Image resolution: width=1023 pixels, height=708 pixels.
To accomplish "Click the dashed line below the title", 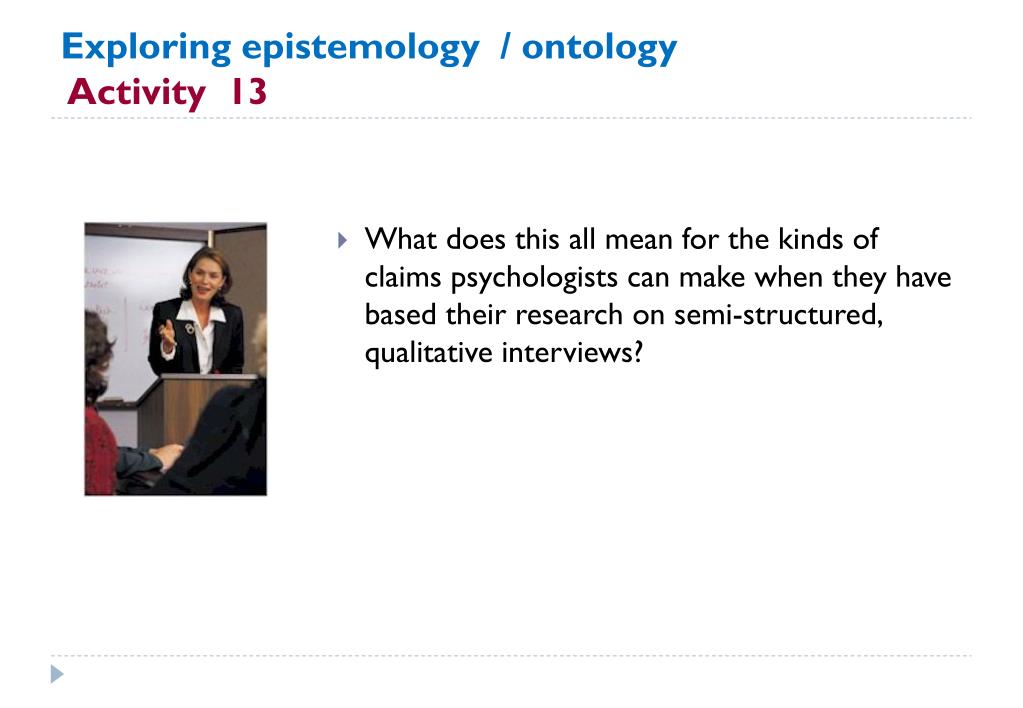I will coord(512,118).
